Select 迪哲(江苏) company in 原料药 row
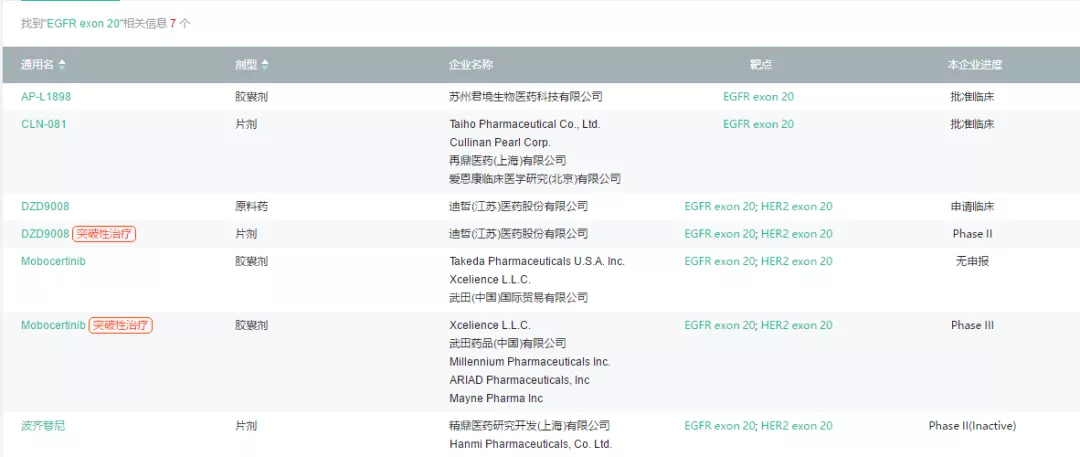Image resolution: width=1080 pixels, height=457 pixels. [x=519, y=206]
